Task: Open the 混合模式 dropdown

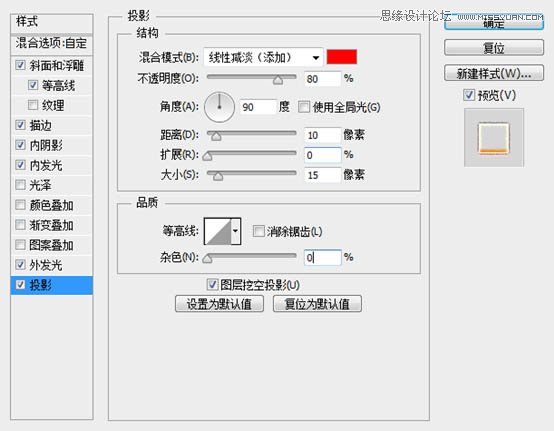Action: [263, 57]
